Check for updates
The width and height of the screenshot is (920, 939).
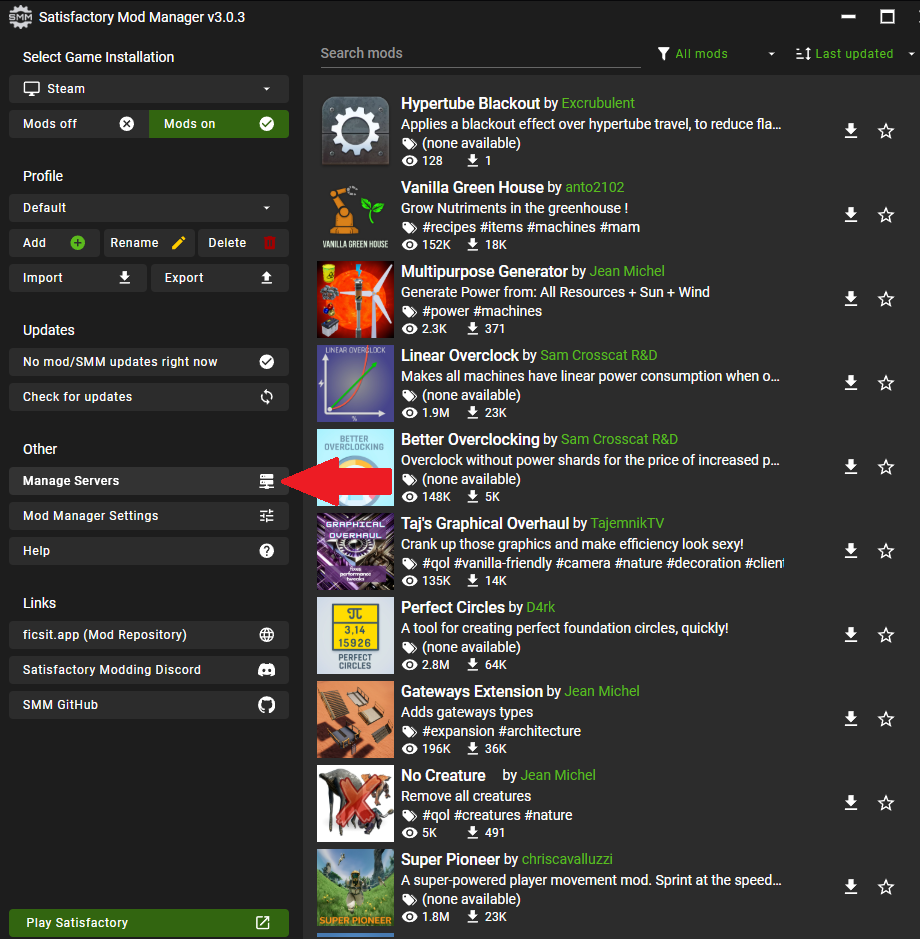pos(149,397)
